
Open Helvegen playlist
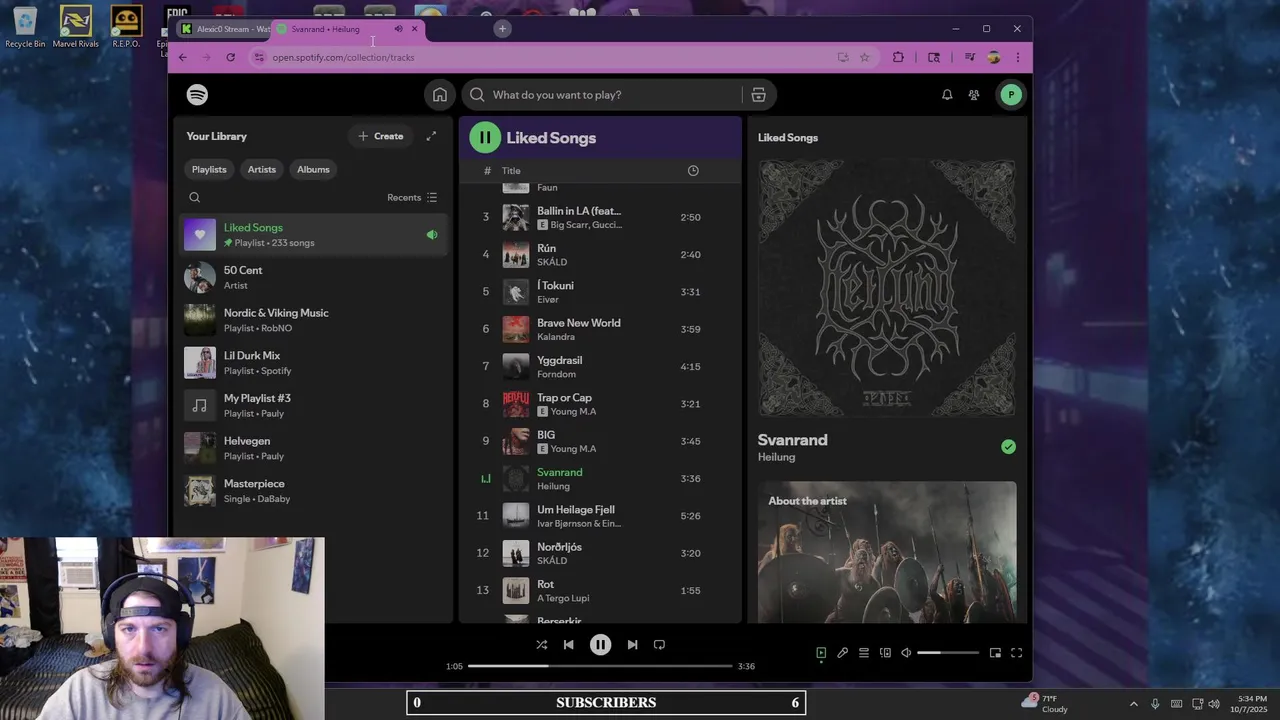pos(314,448)
